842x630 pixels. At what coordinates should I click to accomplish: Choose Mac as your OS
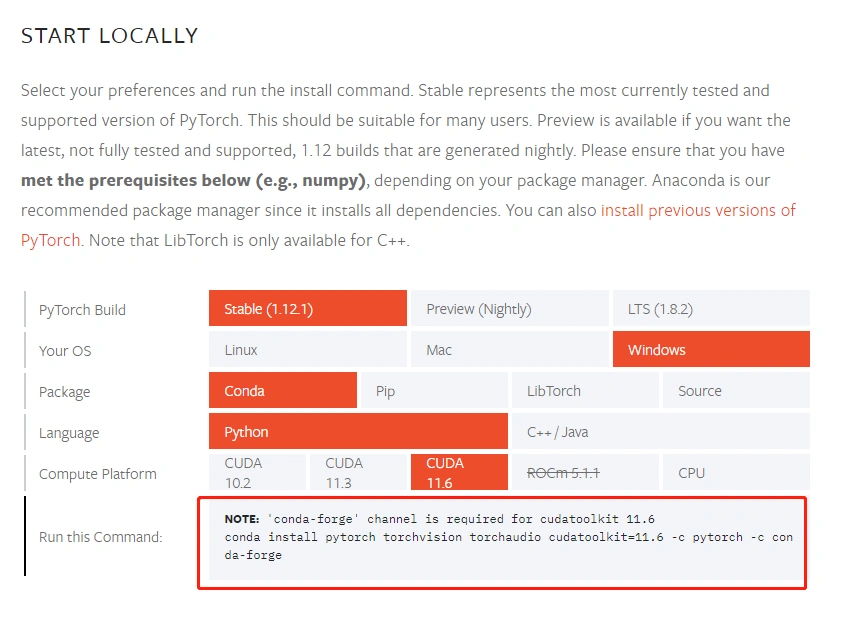click(510, 349)
